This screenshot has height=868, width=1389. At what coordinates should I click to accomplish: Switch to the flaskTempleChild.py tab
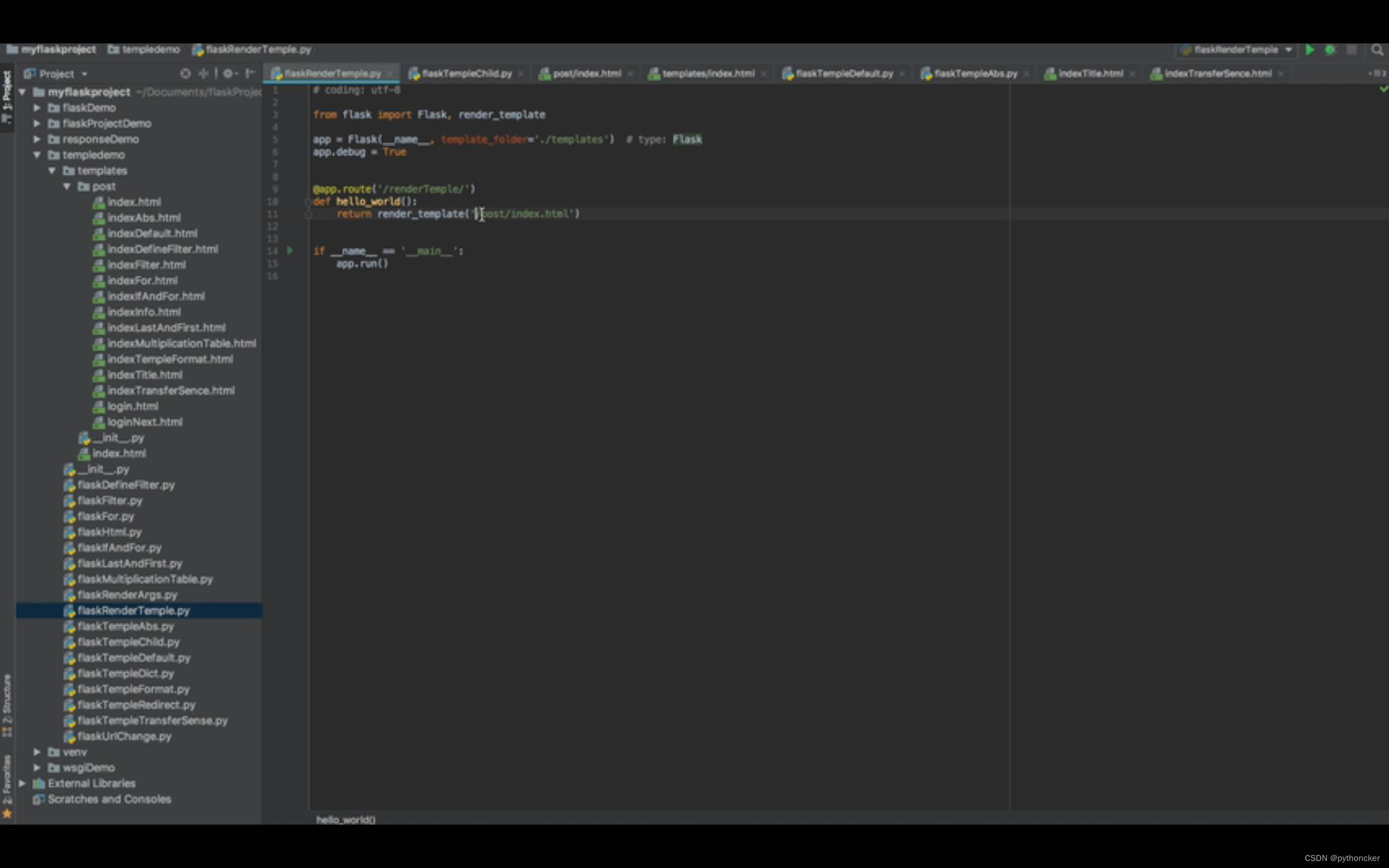[466, 73]
